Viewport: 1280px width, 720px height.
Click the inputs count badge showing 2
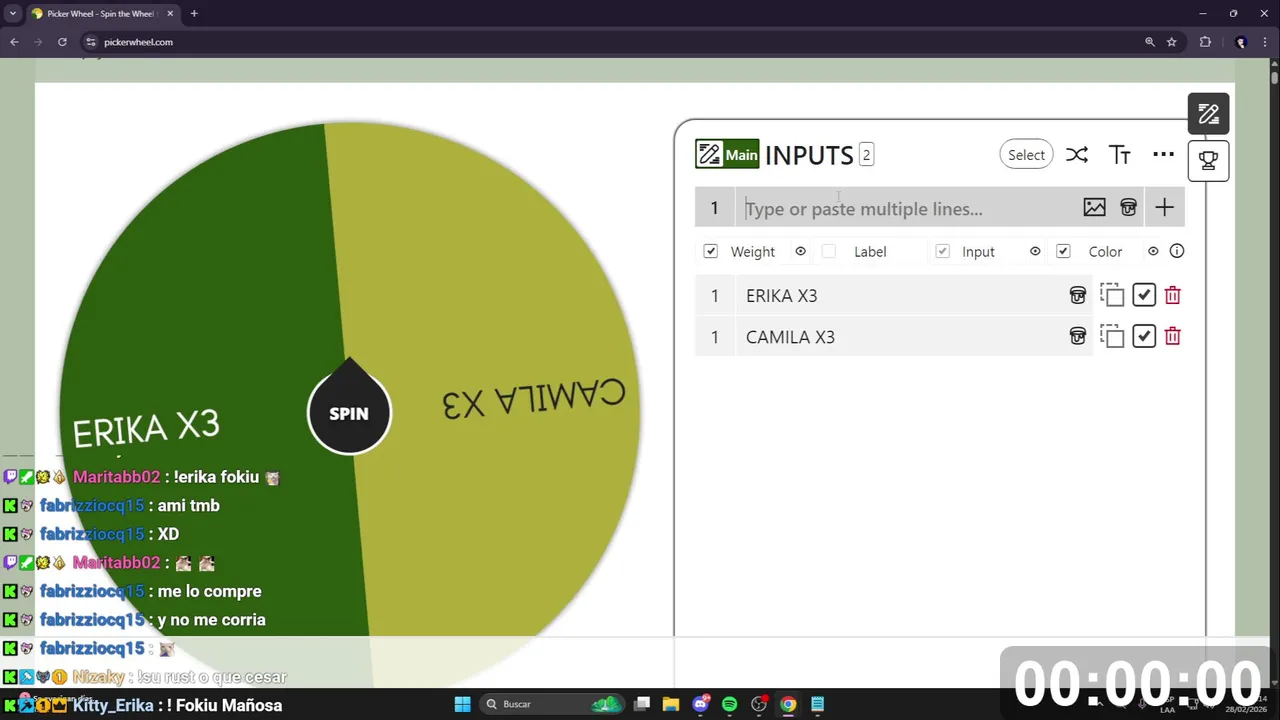click(866, 155)
